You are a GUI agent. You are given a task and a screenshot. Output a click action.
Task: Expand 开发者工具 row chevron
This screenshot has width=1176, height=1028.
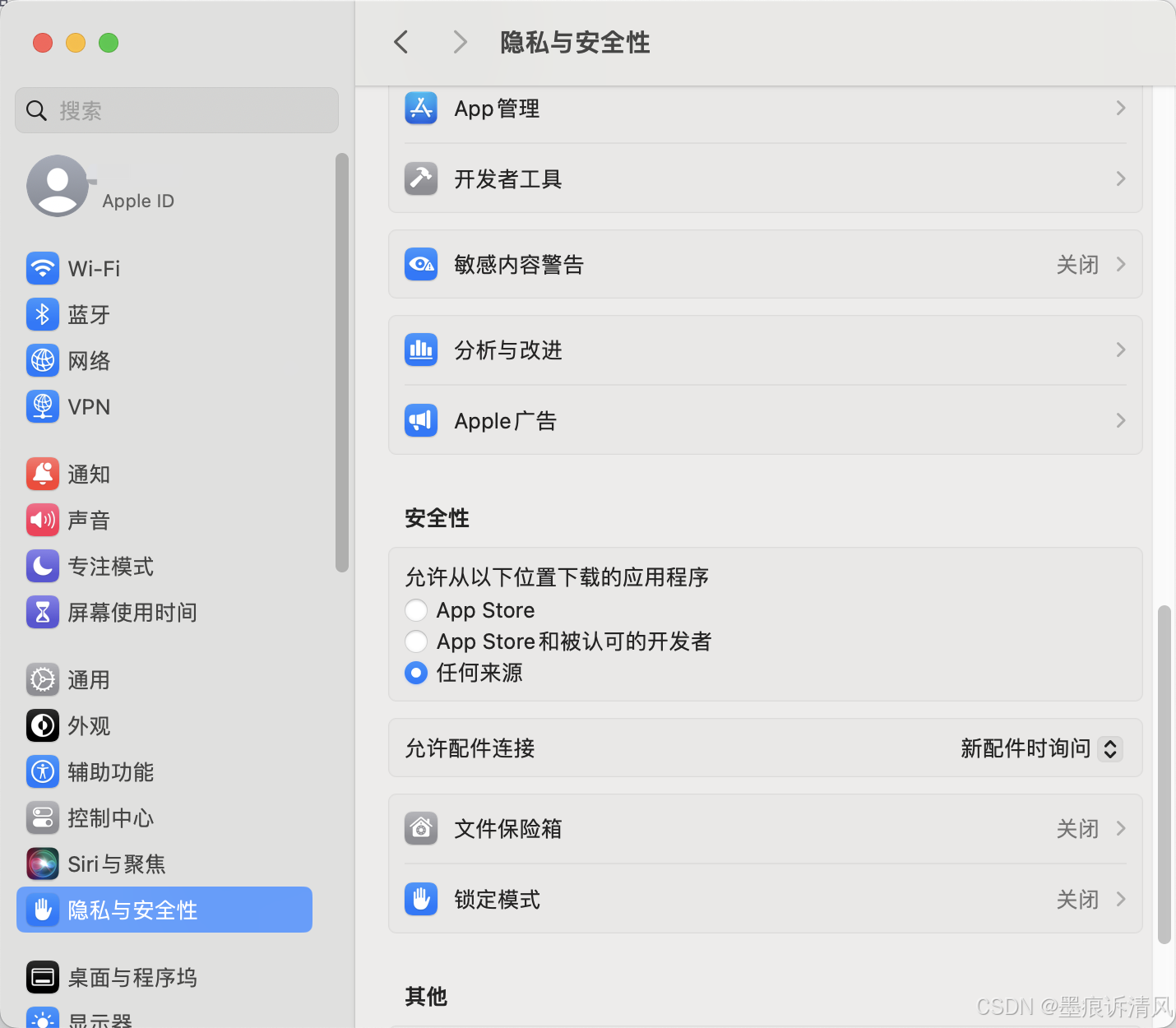point(1120,178)
